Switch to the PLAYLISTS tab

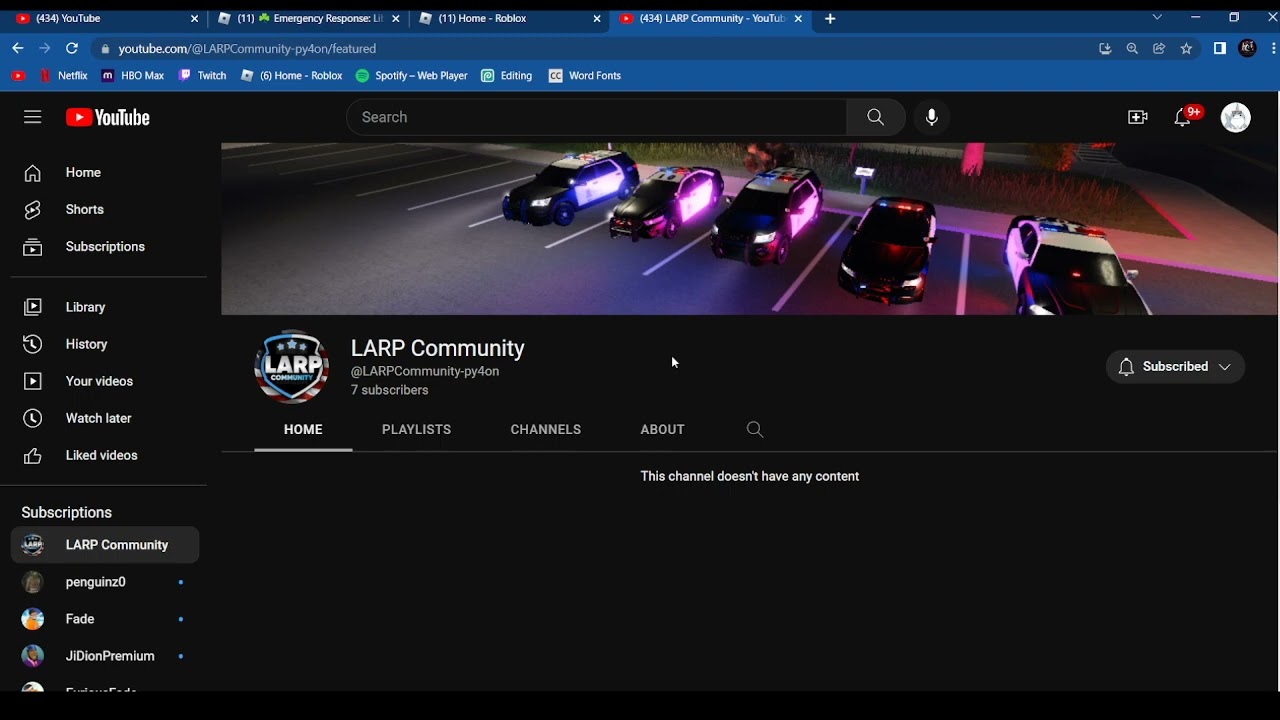click(x=416, y=430)
